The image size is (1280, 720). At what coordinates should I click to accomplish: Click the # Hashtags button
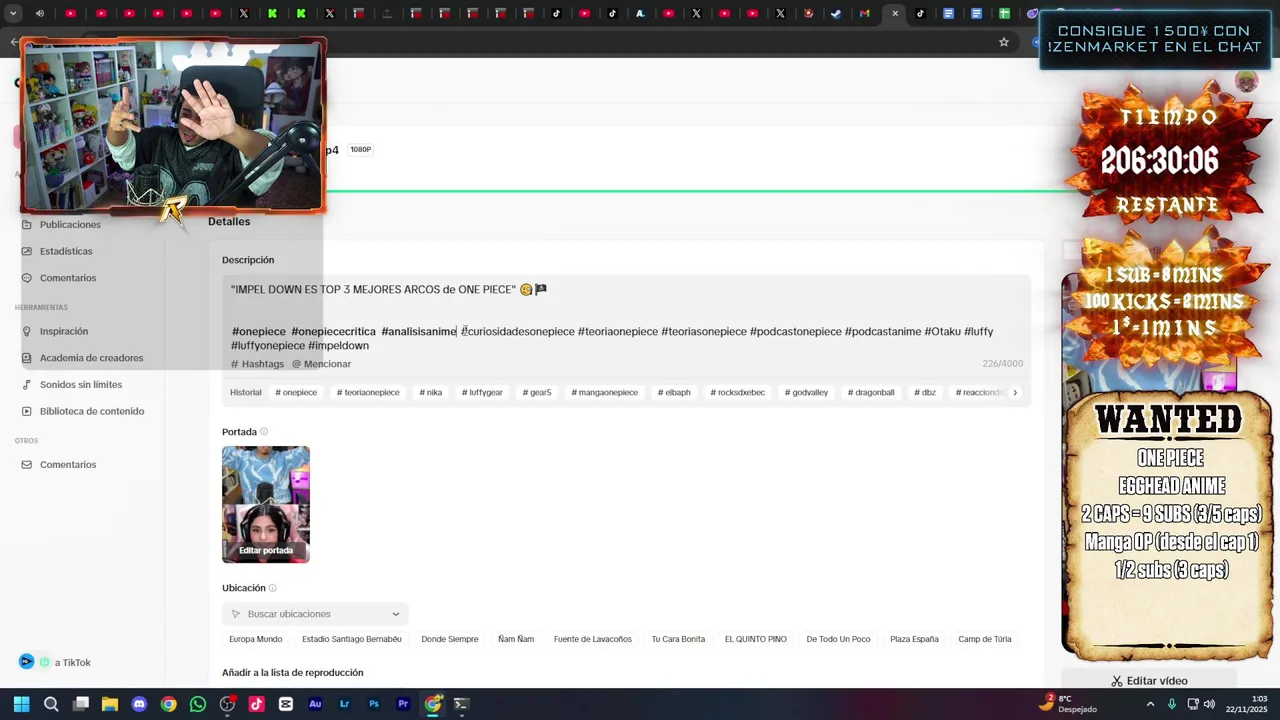click(258, 364)
